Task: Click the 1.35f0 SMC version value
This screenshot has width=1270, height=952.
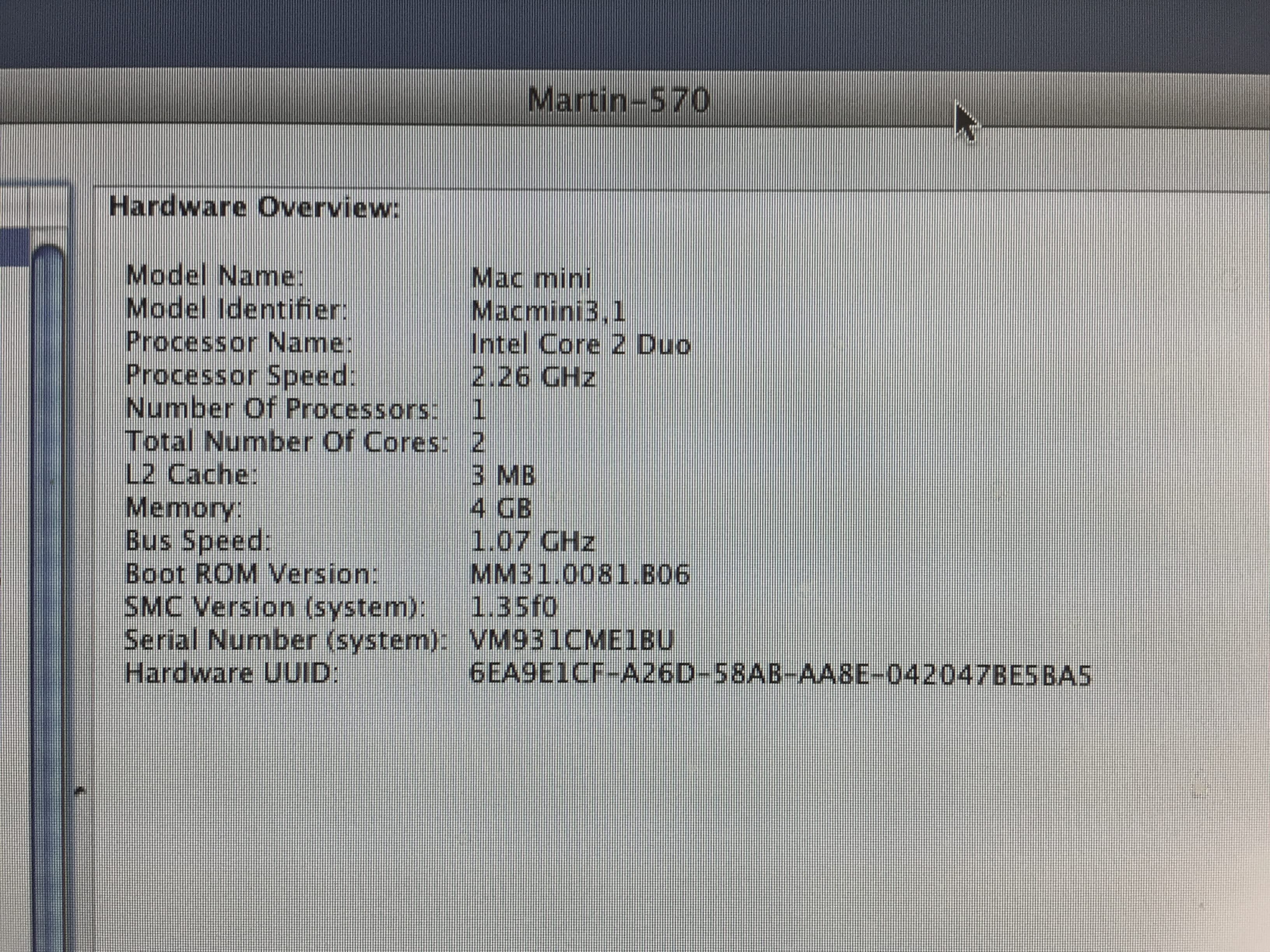Action: [514, 607]
